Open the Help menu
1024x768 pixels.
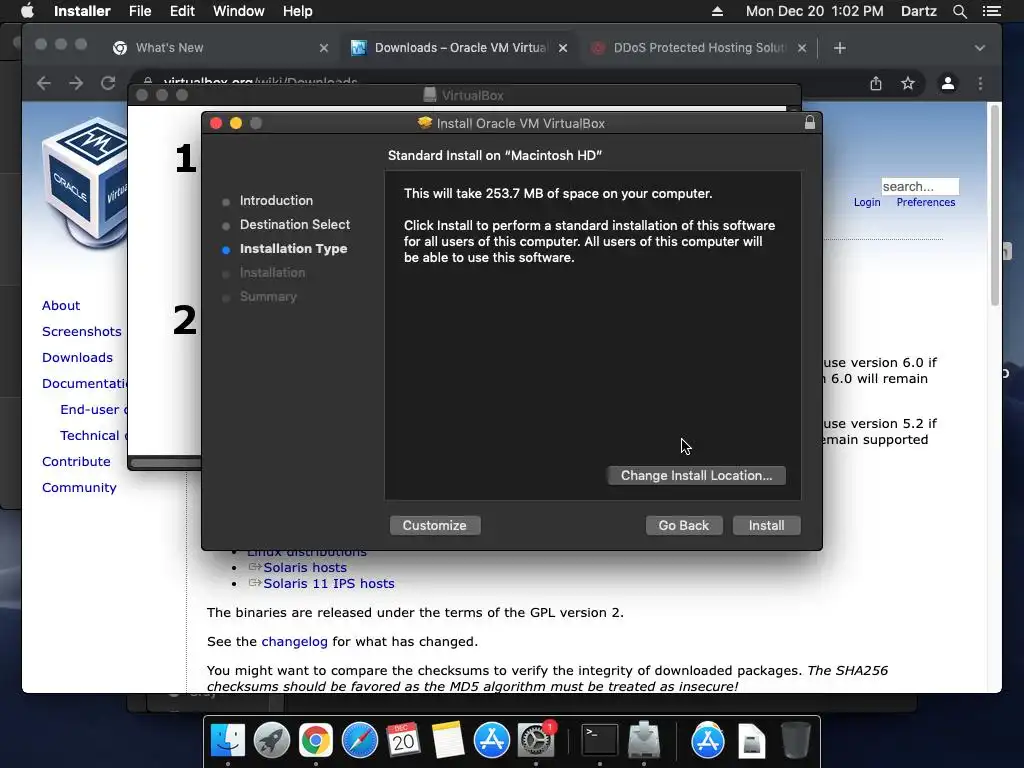point(297,11)
